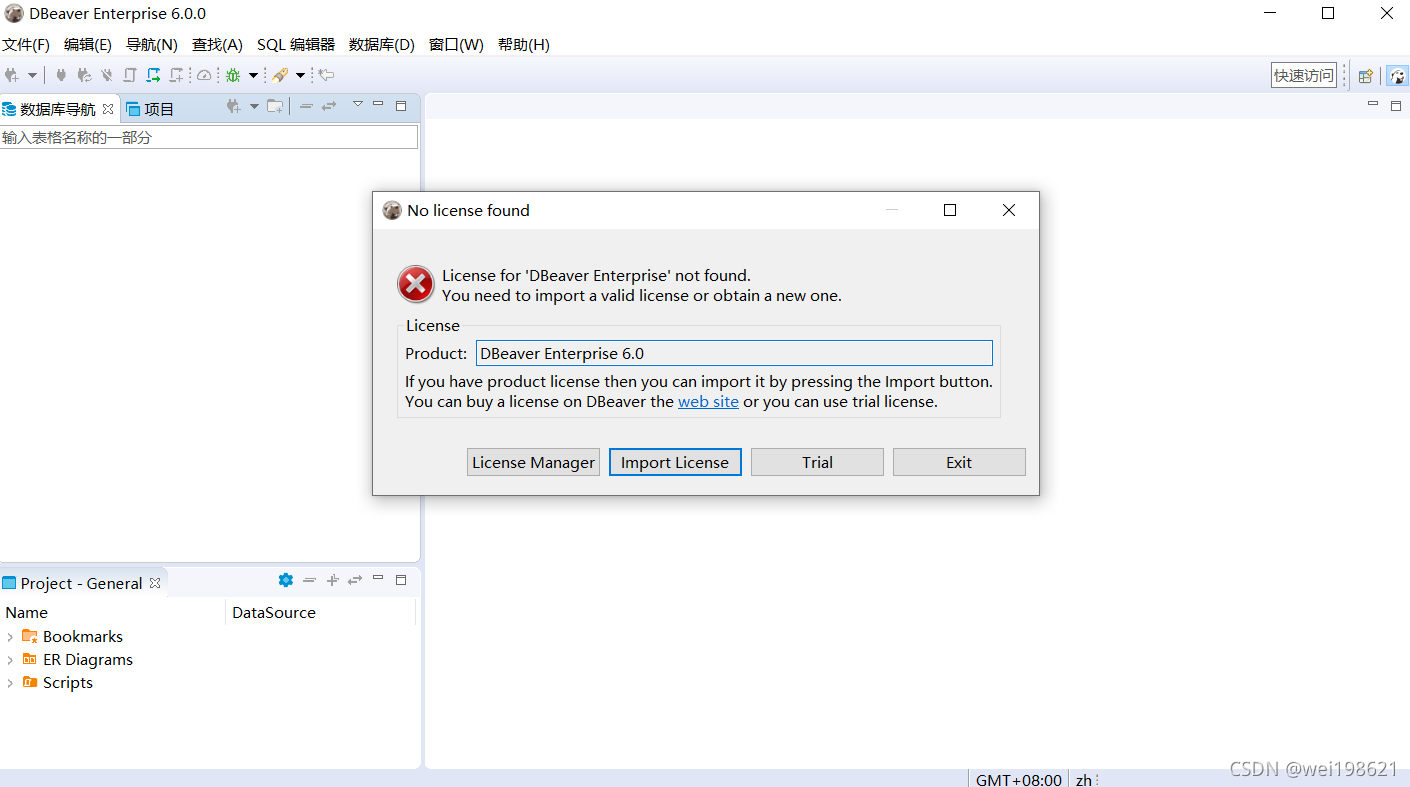Open the 导航(N) menu
Viewport: 1410px width, 787px height.
coord(152,45)
